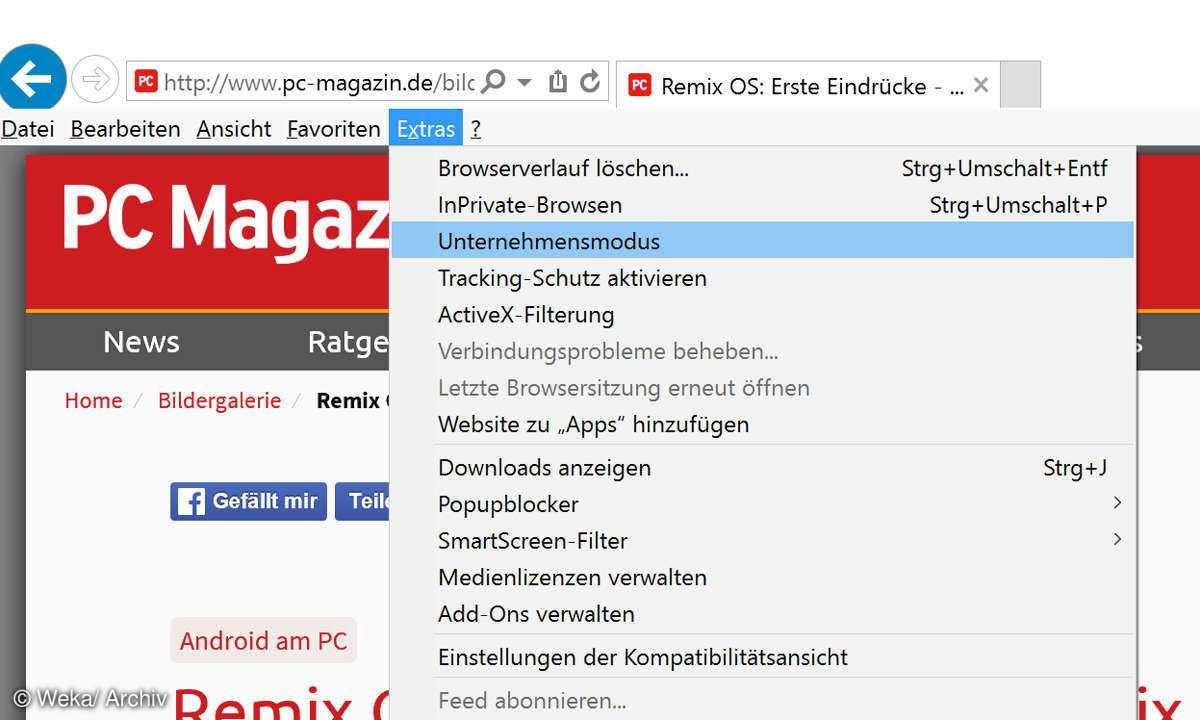This screenshot has width=1200, height=720.
Task: Open the Datei menu
Action: pyautogui.click(x=28, y=129)
